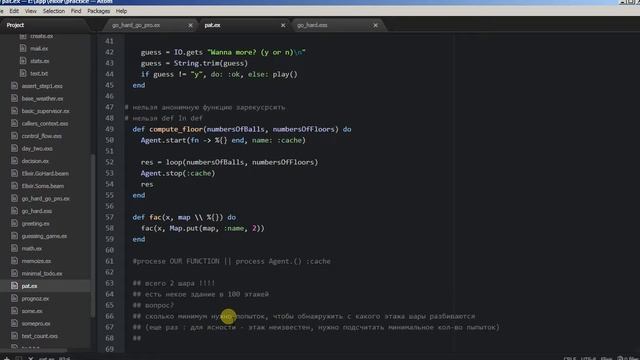
Task: Click the 'loop' call on line 52
Action: point(173,162)
